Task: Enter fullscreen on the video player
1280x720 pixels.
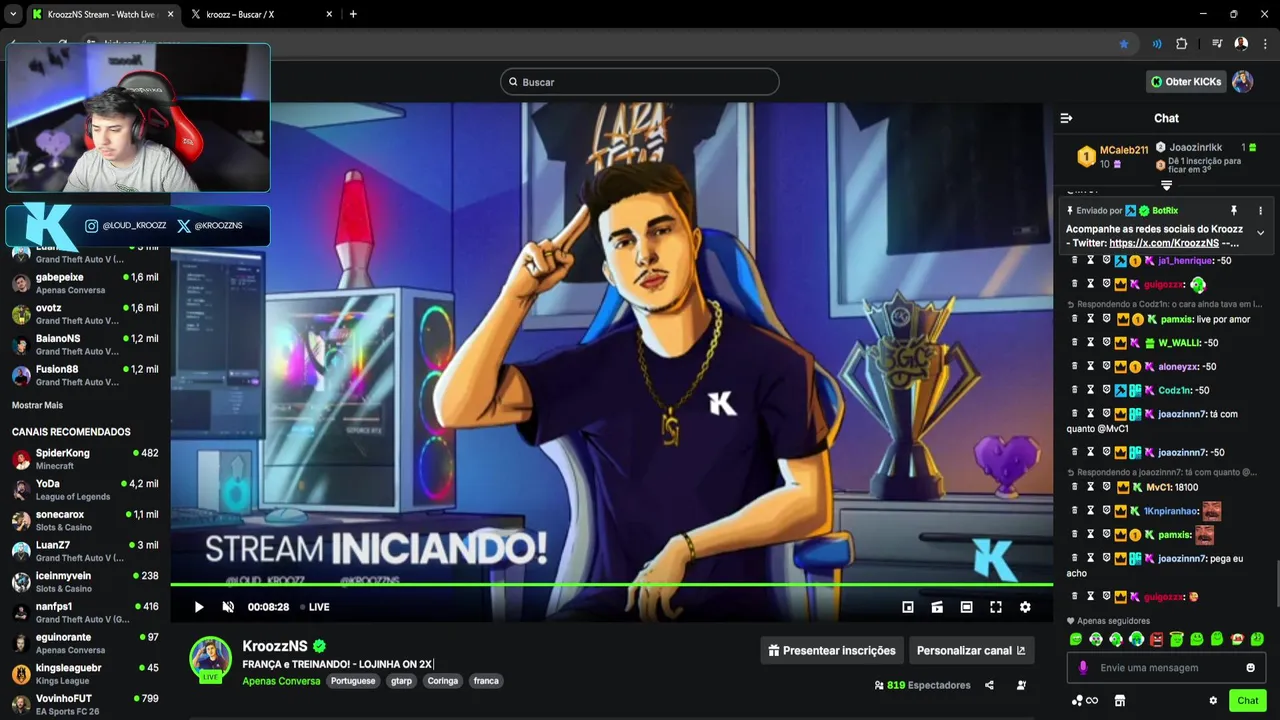Action: point(996,607)
